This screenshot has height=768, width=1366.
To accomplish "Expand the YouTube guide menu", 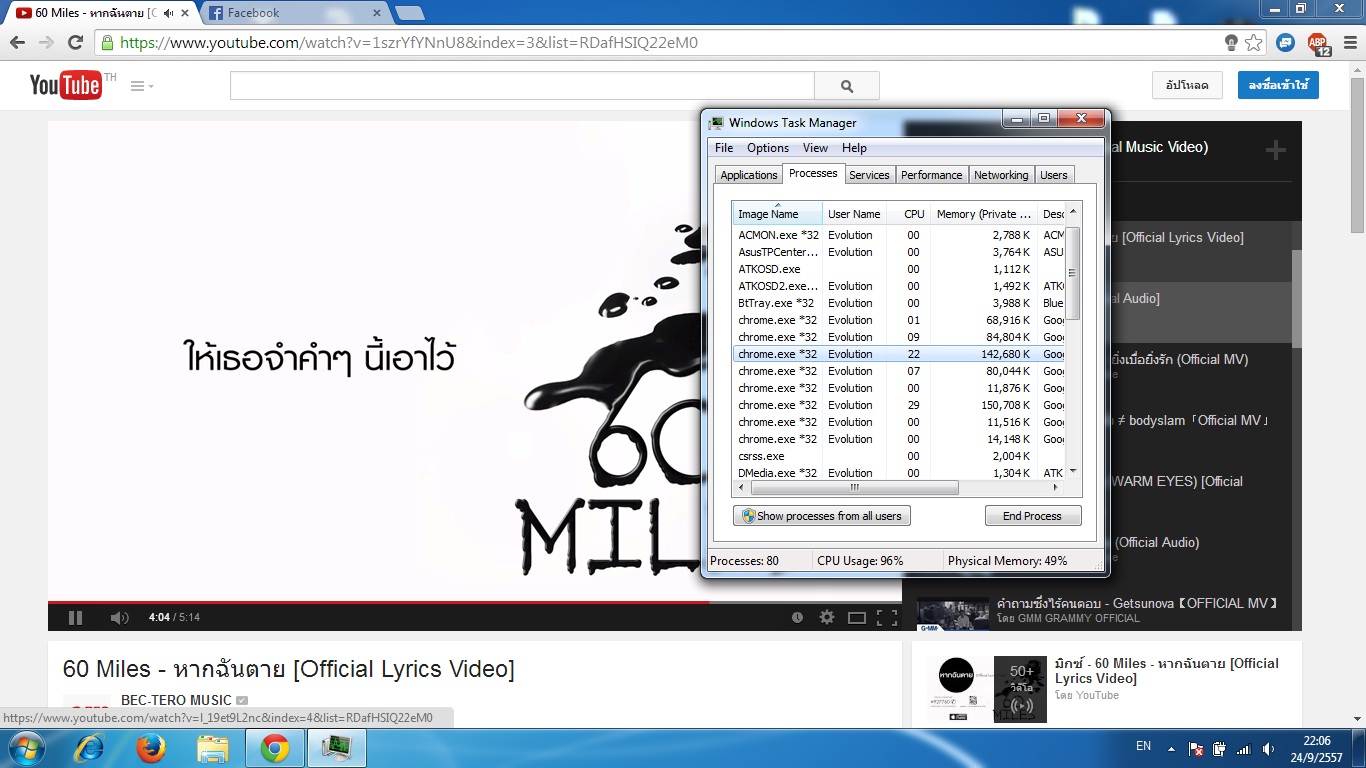I will point(142,86).
